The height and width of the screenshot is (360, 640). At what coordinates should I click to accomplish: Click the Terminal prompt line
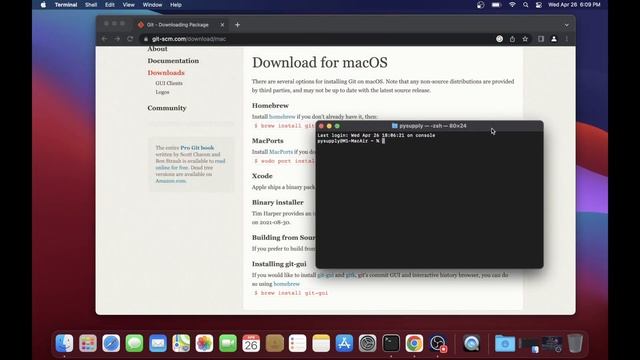[x=351, y=141]
